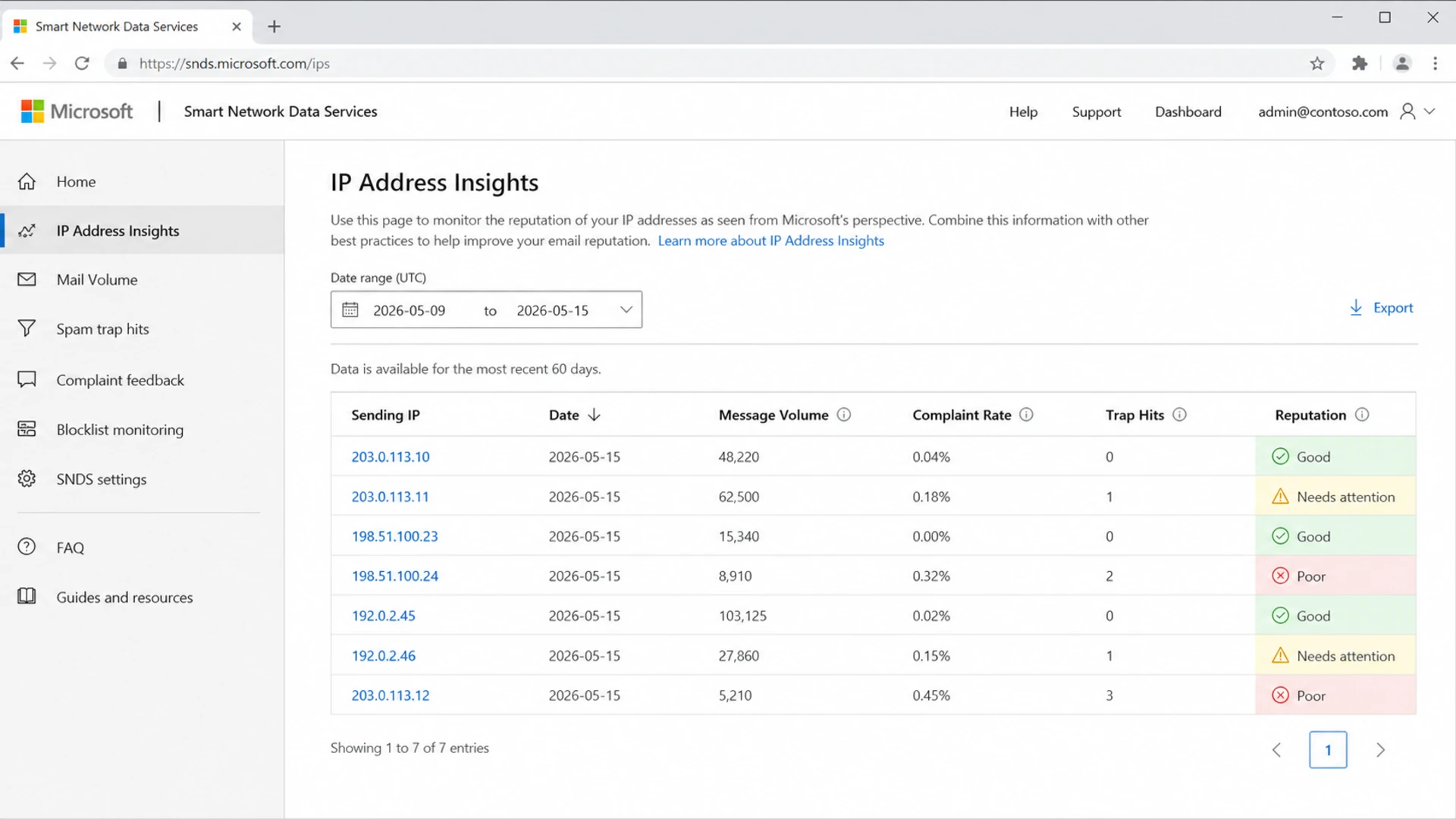Click the Mail Volume envelope icon
Image resolution: width=1456 pixels, height=819 pixels.
27,279
